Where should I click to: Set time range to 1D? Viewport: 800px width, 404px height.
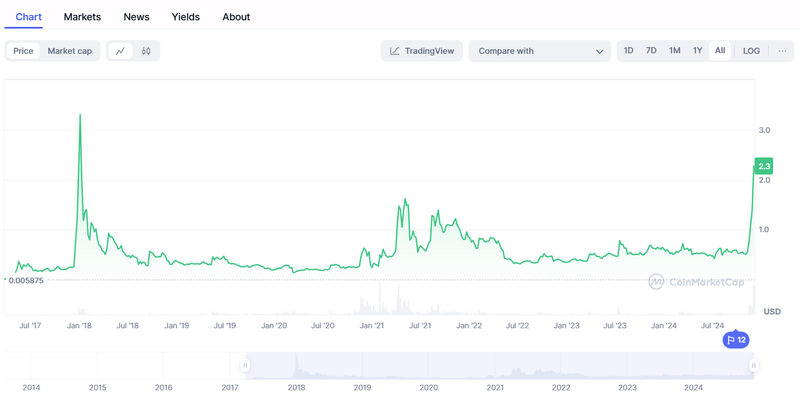pyautogui.click(x=629, y=51)
